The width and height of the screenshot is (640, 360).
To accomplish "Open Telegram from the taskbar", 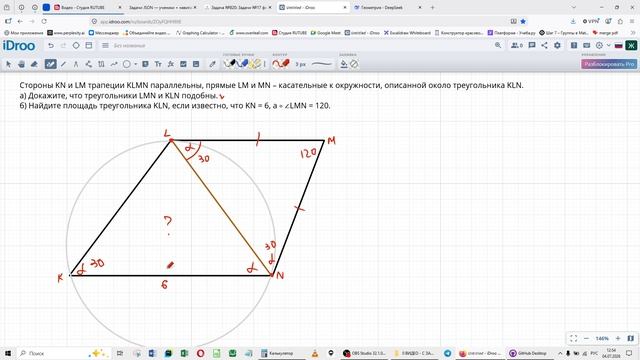I will [448, 353].
